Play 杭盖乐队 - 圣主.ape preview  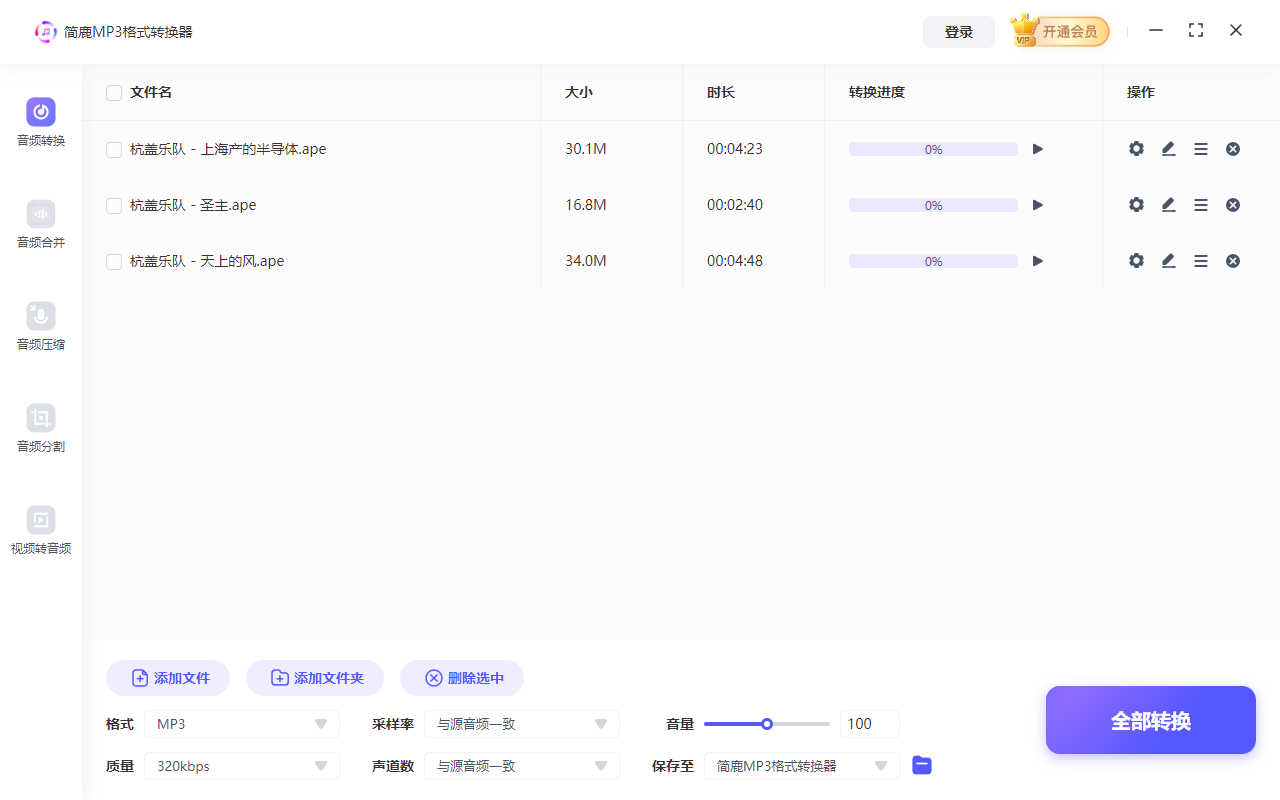1037,204
